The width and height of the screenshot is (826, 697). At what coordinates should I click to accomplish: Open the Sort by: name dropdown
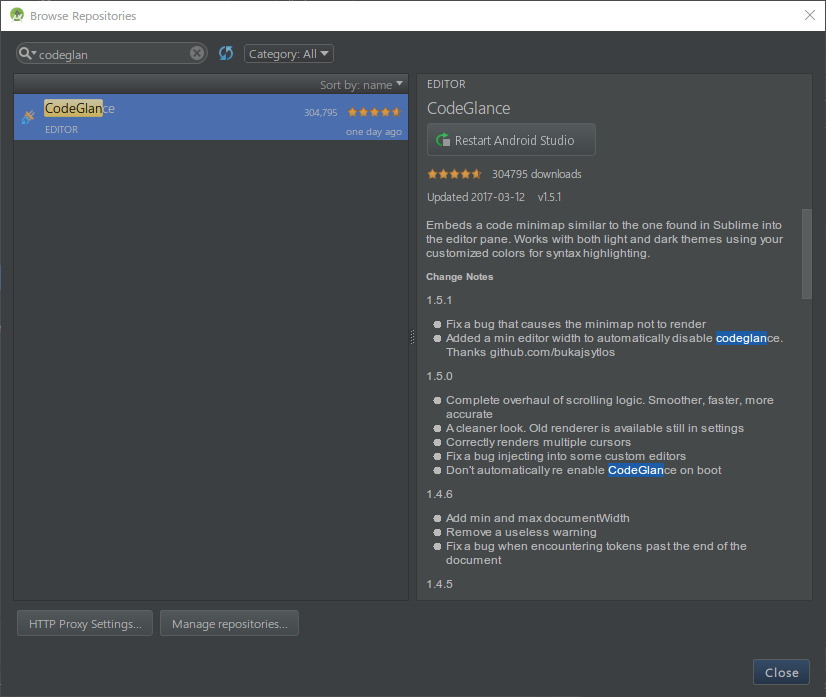tap(361, 85)
